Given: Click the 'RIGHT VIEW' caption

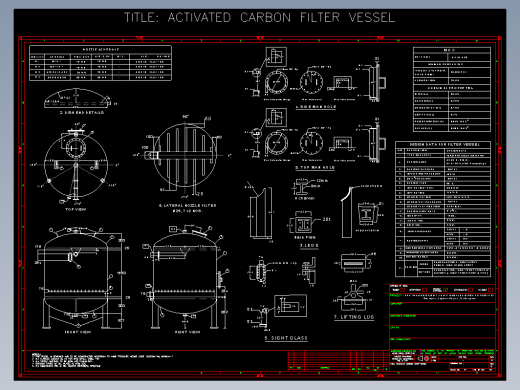Looking at the screenshot, I should point(187,332).
